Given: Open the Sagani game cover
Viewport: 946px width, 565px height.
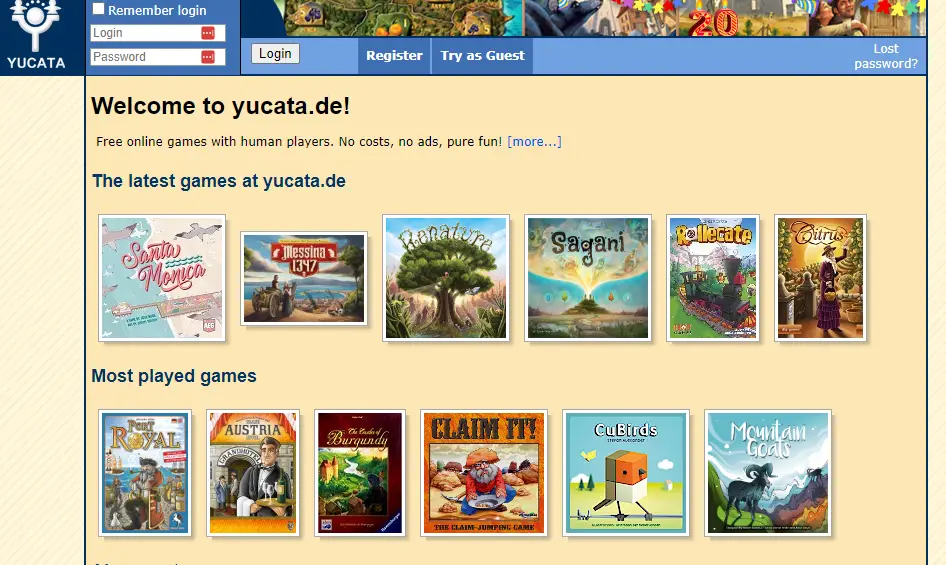Looking at the screenshot, I should click(x=588, y=278).
